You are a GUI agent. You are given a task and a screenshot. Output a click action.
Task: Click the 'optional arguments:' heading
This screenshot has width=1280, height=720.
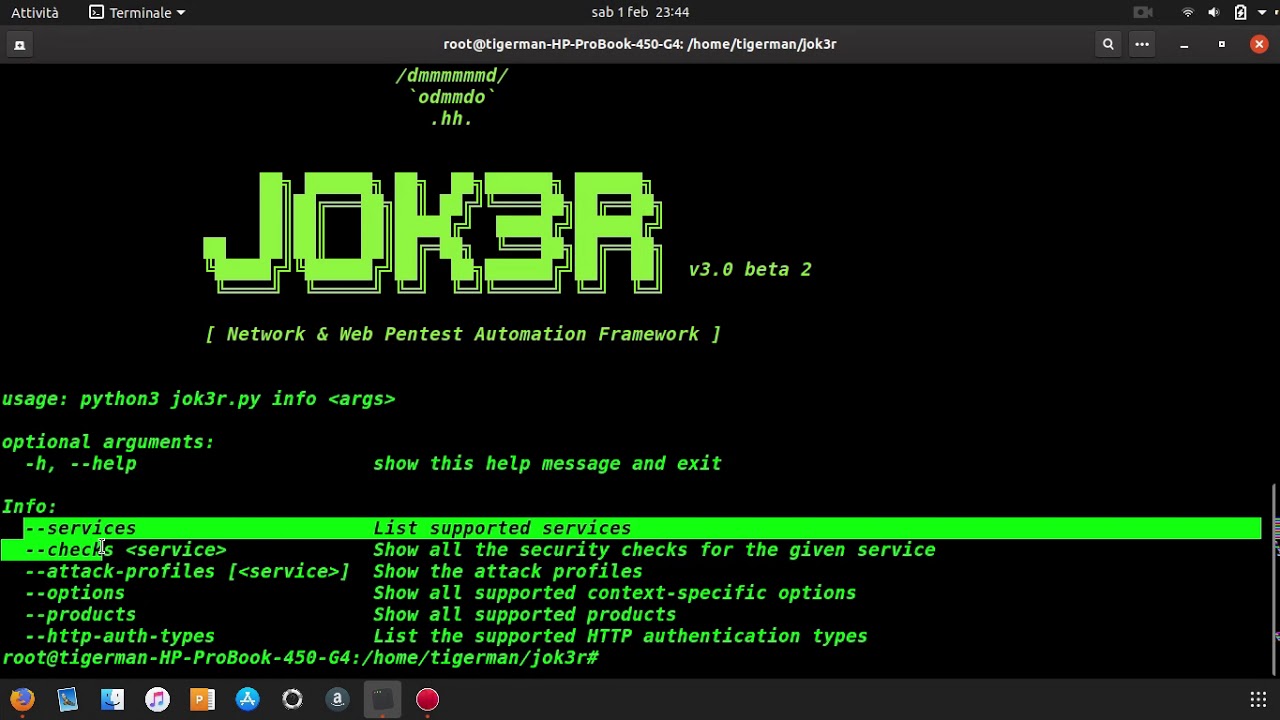(x=108, y=442)
